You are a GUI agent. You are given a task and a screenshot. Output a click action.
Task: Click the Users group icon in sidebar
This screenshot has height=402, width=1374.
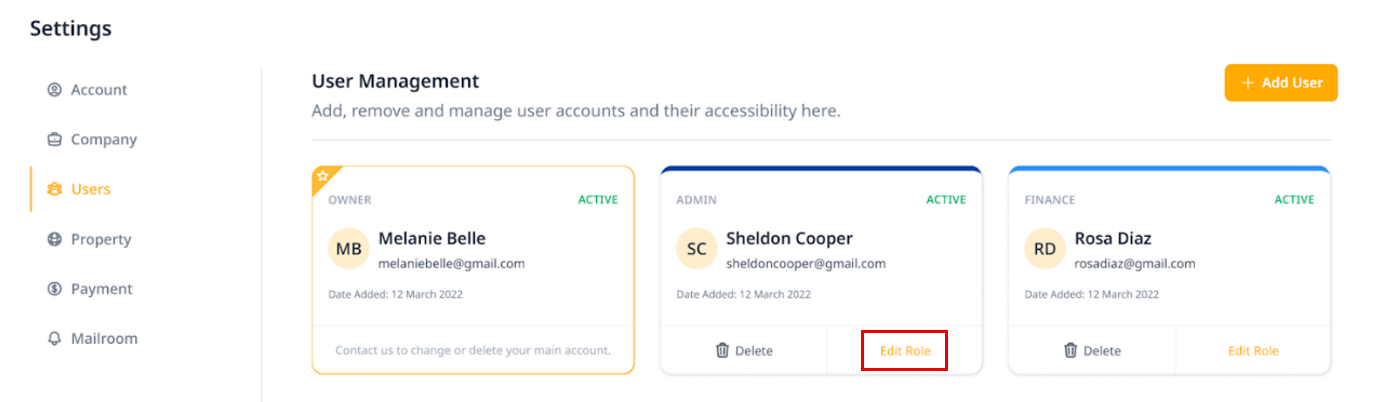pyautogui.click(x=55, y=189)
